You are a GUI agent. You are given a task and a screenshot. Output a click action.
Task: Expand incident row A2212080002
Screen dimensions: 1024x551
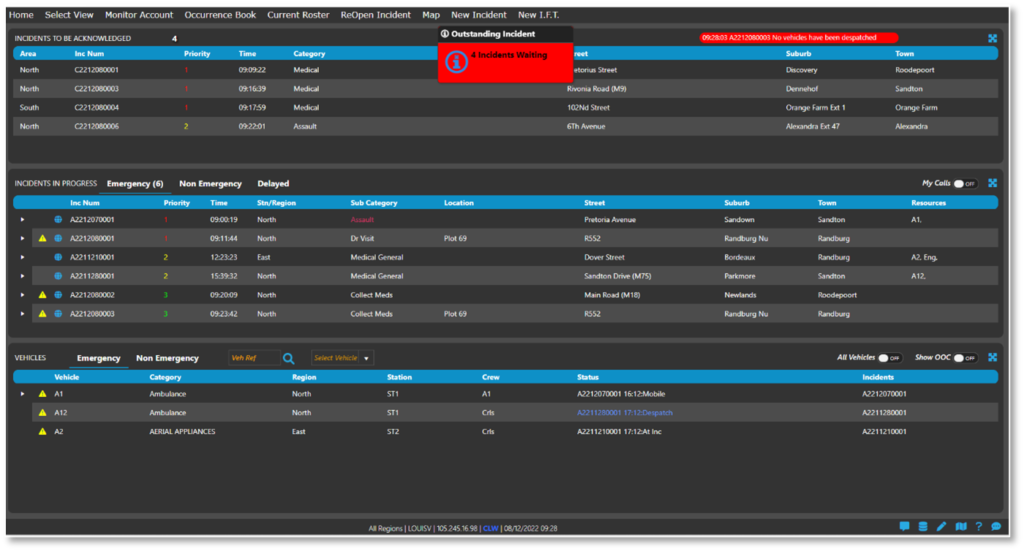22,295
